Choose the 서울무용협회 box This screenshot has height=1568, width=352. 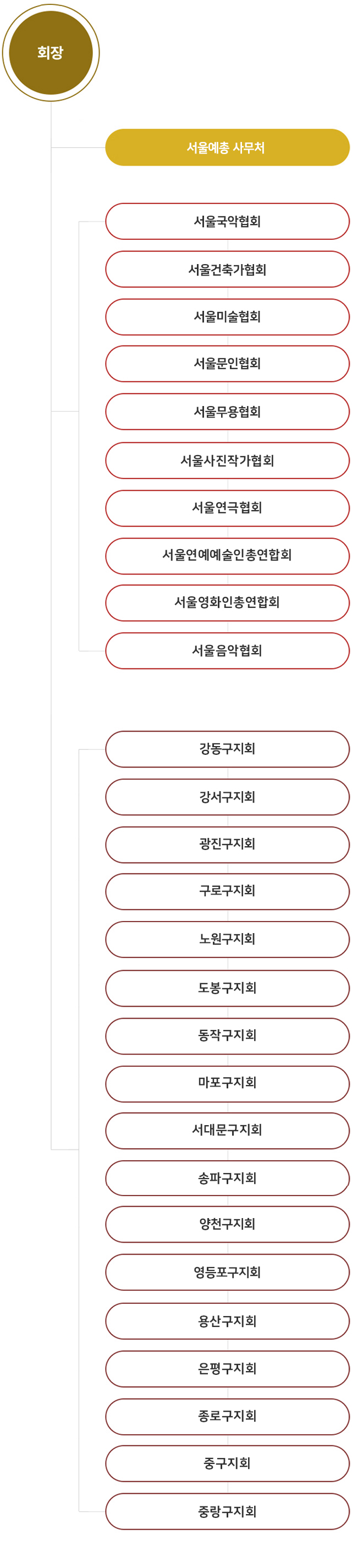coord(227,412)
